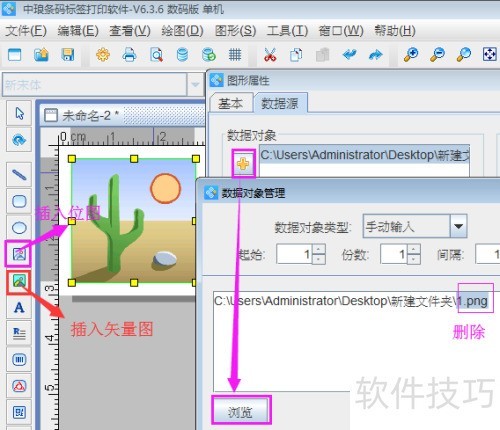This screenshot has width=500, height=430.
Task: Click the 起始 value field
Action: tap(294, 254)
